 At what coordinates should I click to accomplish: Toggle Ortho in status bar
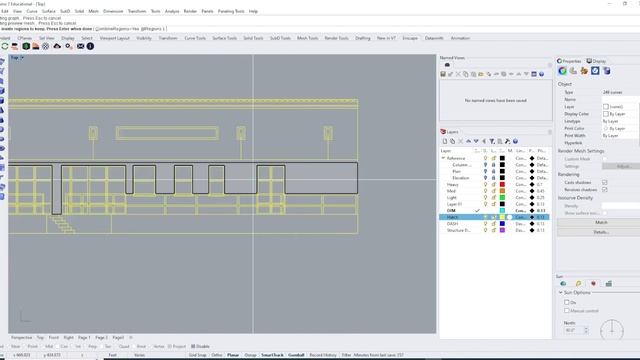[x=217, y=355]
